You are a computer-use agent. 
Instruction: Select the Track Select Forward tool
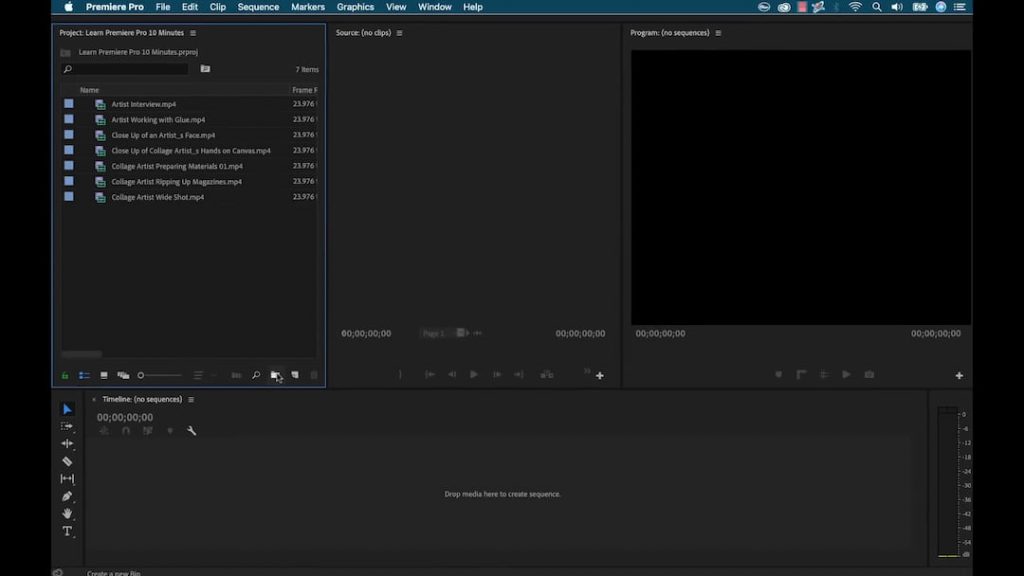[x=67, y=426]
